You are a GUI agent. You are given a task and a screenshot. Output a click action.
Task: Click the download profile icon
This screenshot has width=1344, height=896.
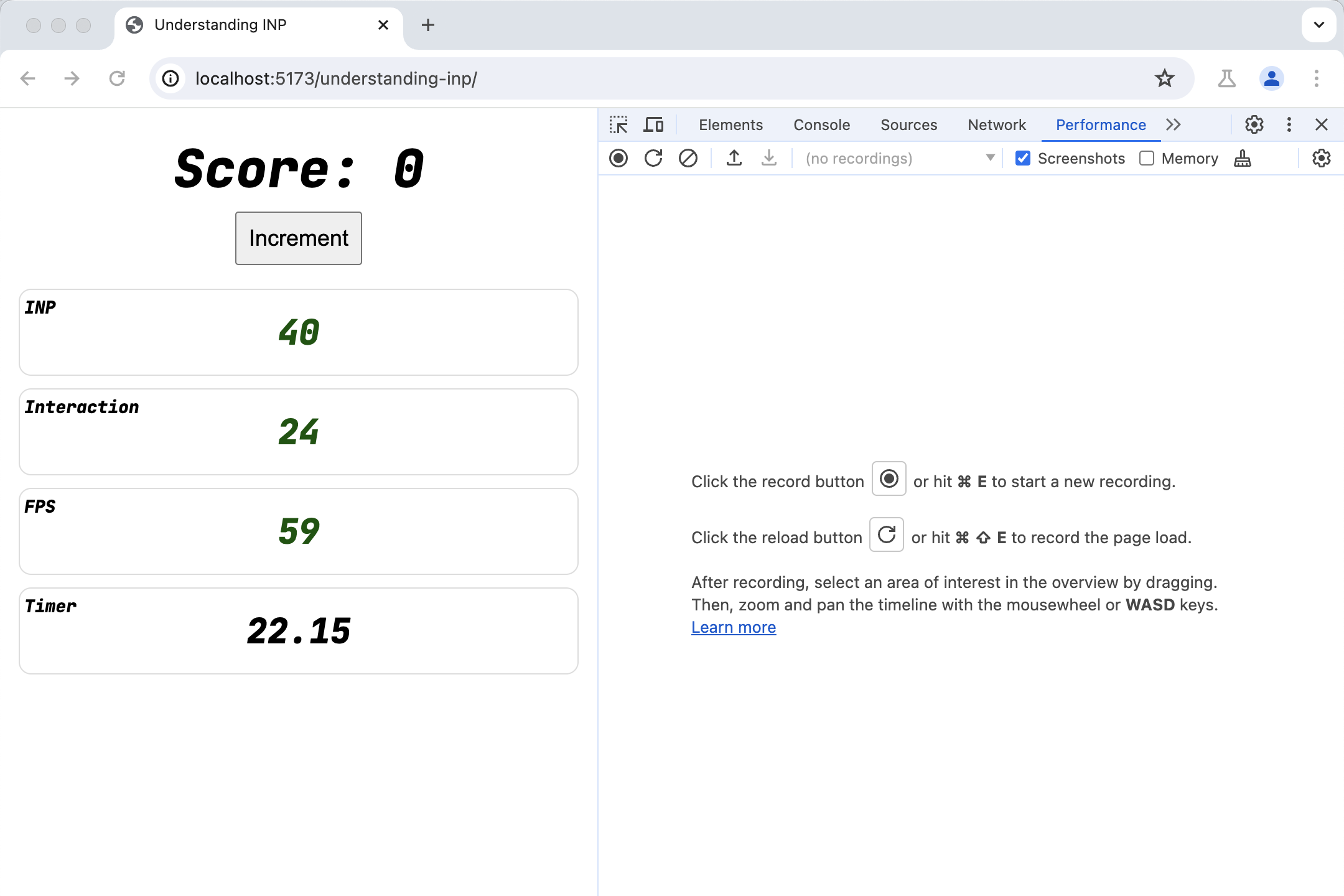pos(768,158)
